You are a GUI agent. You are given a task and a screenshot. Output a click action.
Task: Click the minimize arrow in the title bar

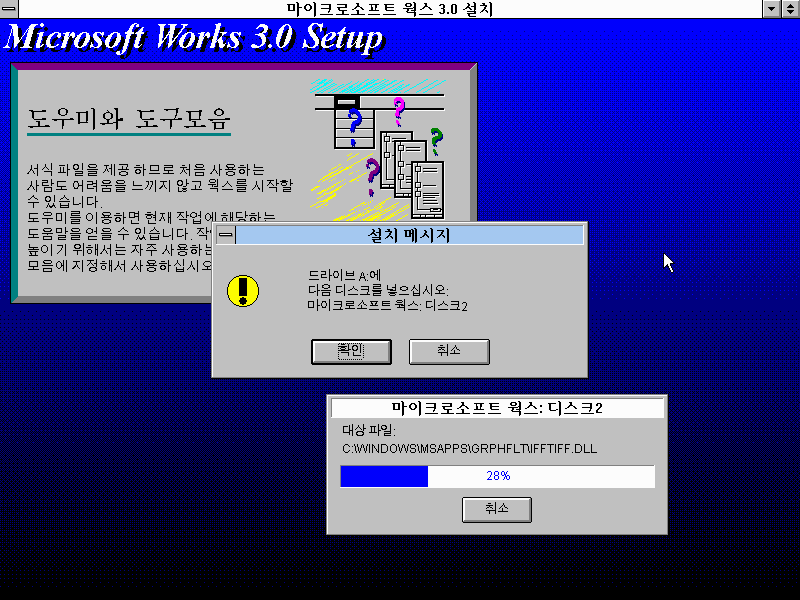[771, 9]
